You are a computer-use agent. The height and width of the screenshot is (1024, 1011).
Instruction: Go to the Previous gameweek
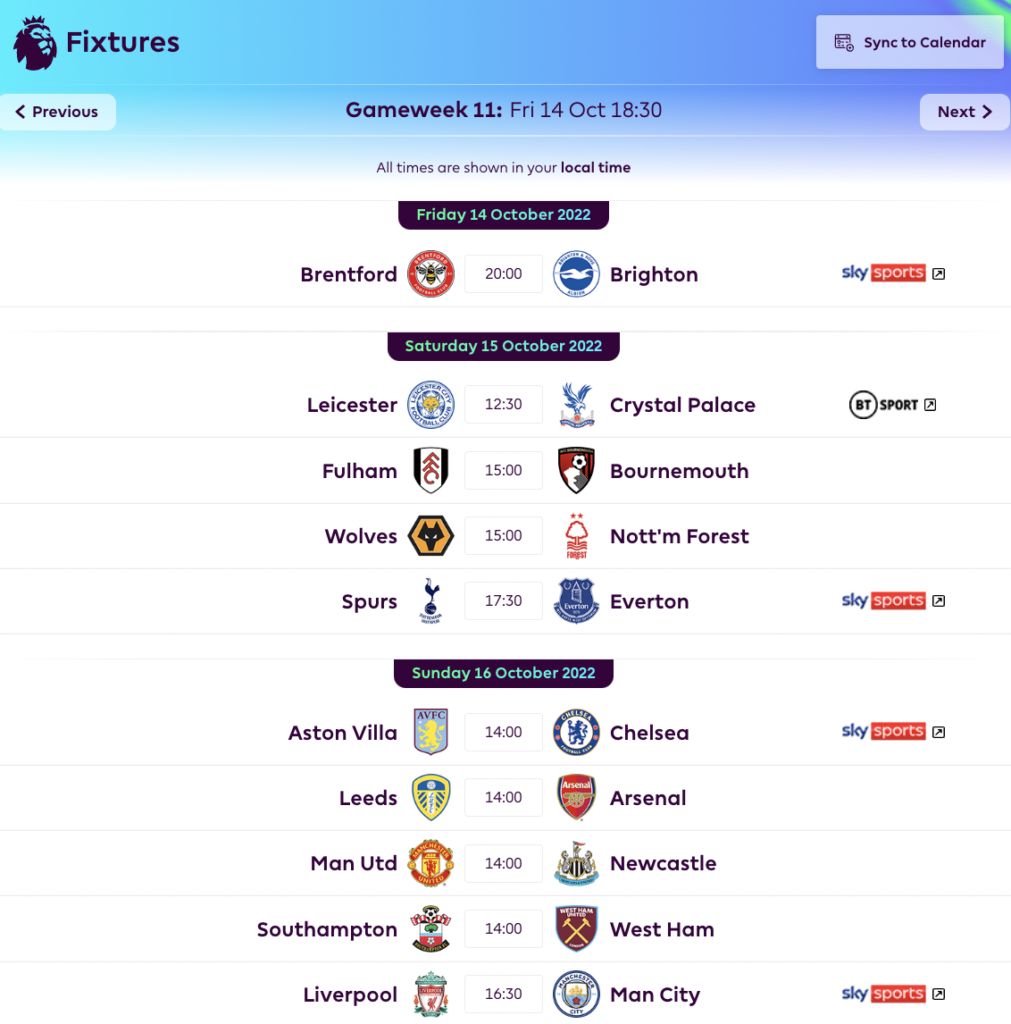click(x=57, y=112)
